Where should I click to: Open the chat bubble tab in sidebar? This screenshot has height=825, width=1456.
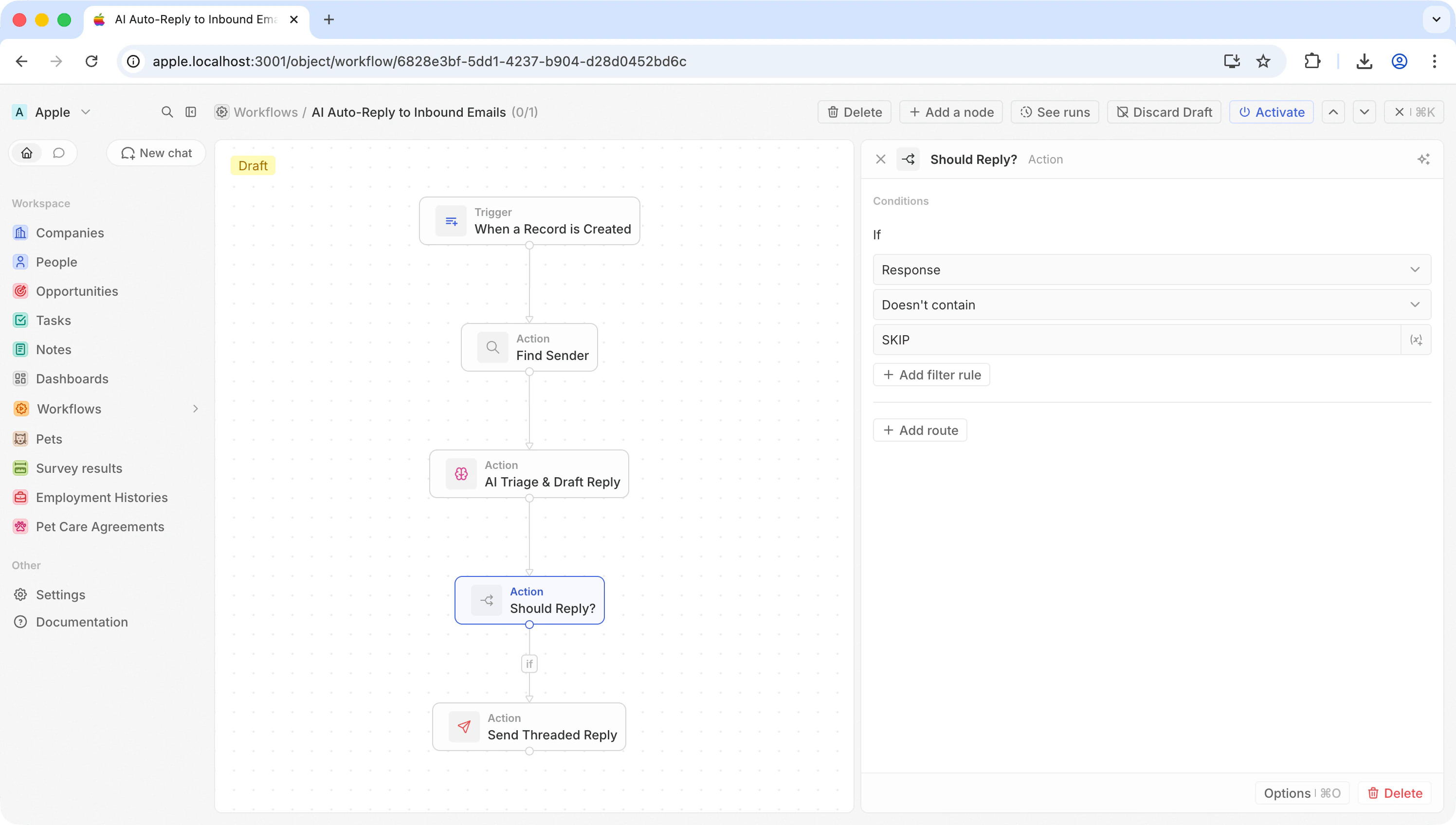[59, 153]
